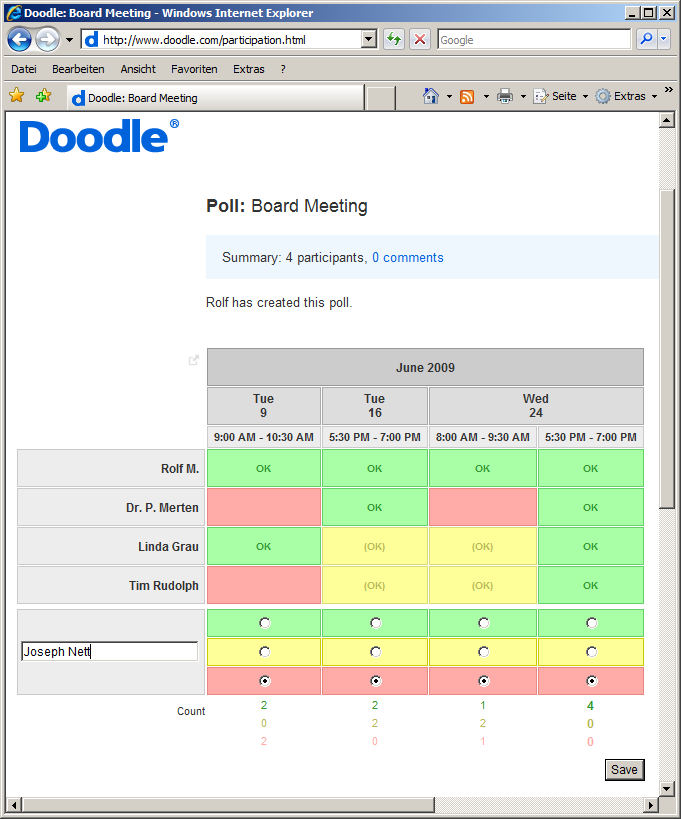Open the Favoriten menu
This screenshot has width=681, height=819.
tap(194, 69)
